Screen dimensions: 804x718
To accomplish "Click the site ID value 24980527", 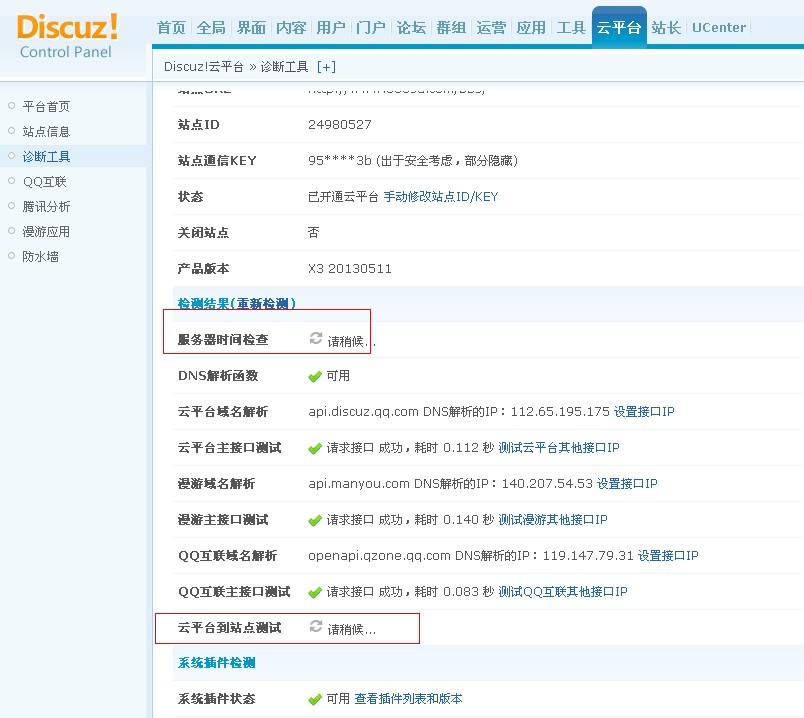I will coord(339,125).
